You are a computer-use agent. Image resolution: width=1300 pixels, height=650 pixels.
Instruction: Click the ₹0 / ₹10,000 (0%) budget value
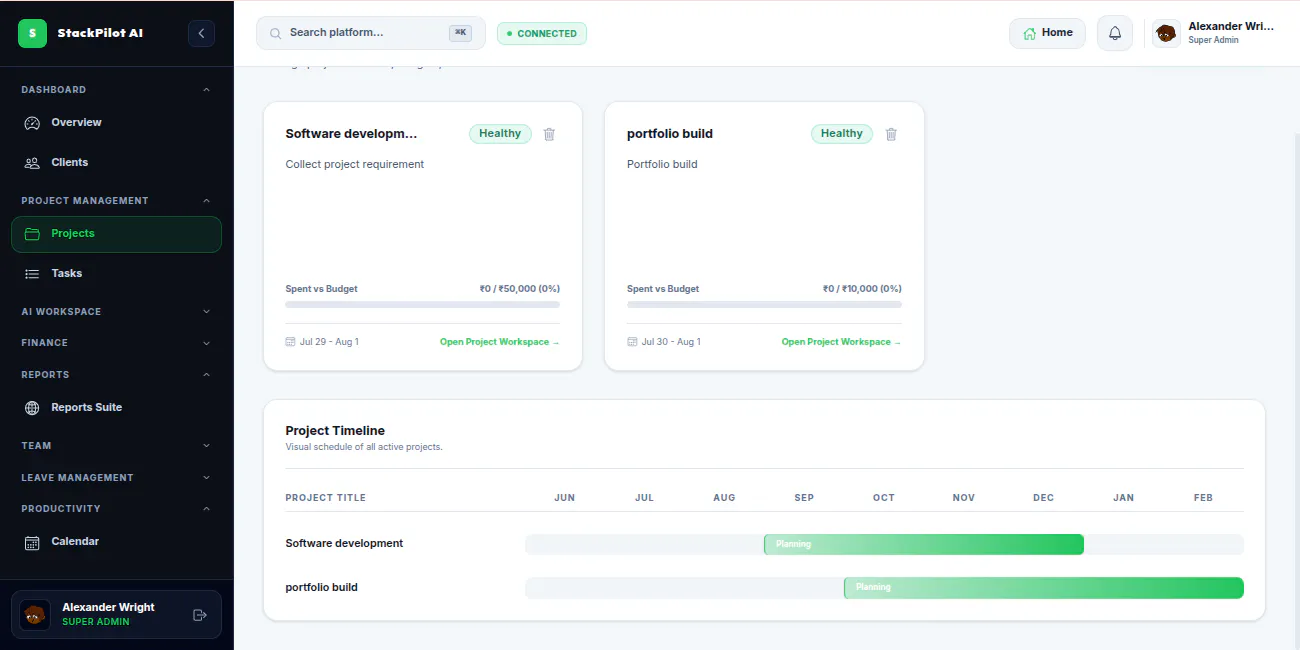pos(862,289)
